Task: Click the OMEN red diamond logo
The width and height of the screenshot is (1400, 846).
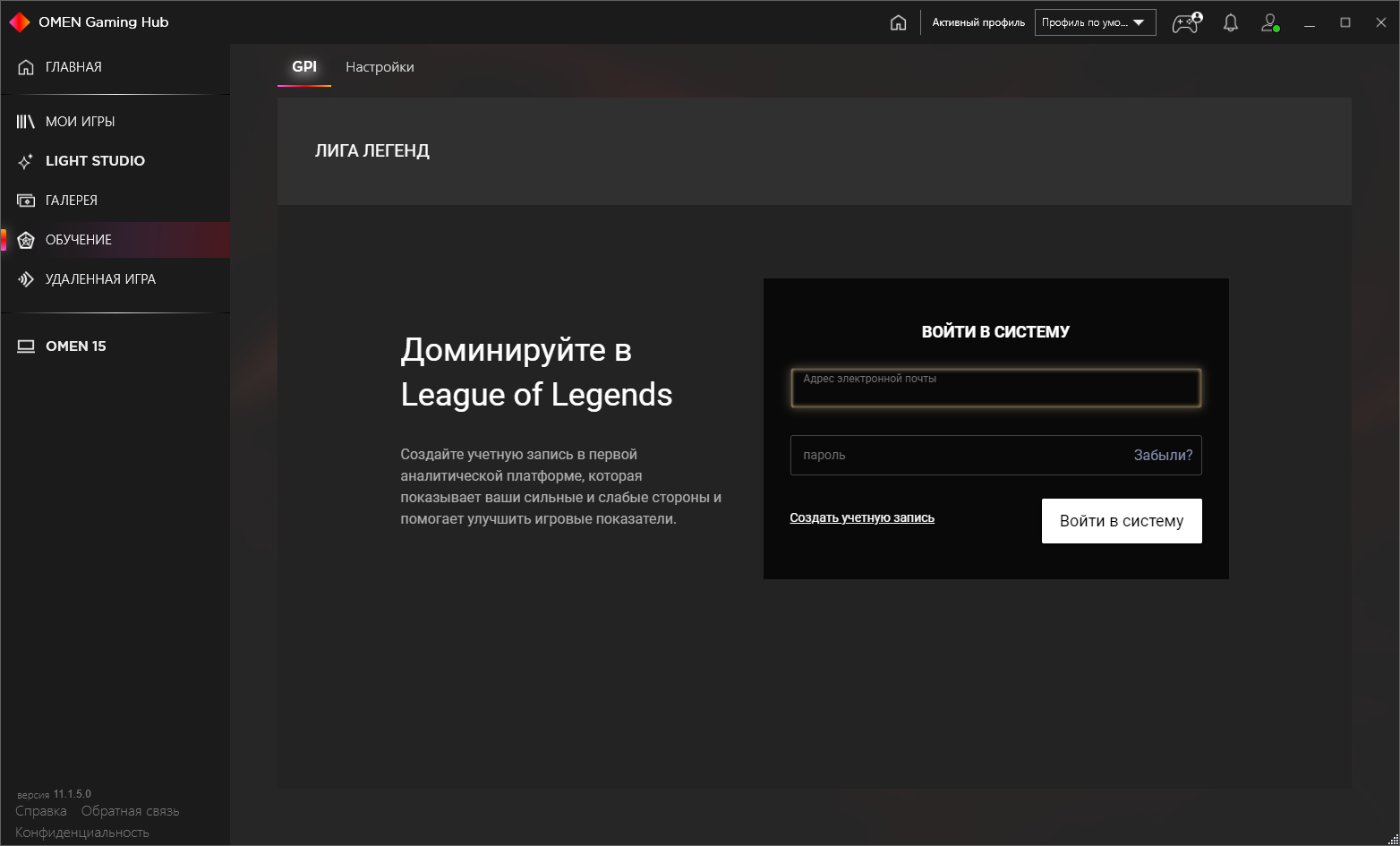Action: (20, 22)
